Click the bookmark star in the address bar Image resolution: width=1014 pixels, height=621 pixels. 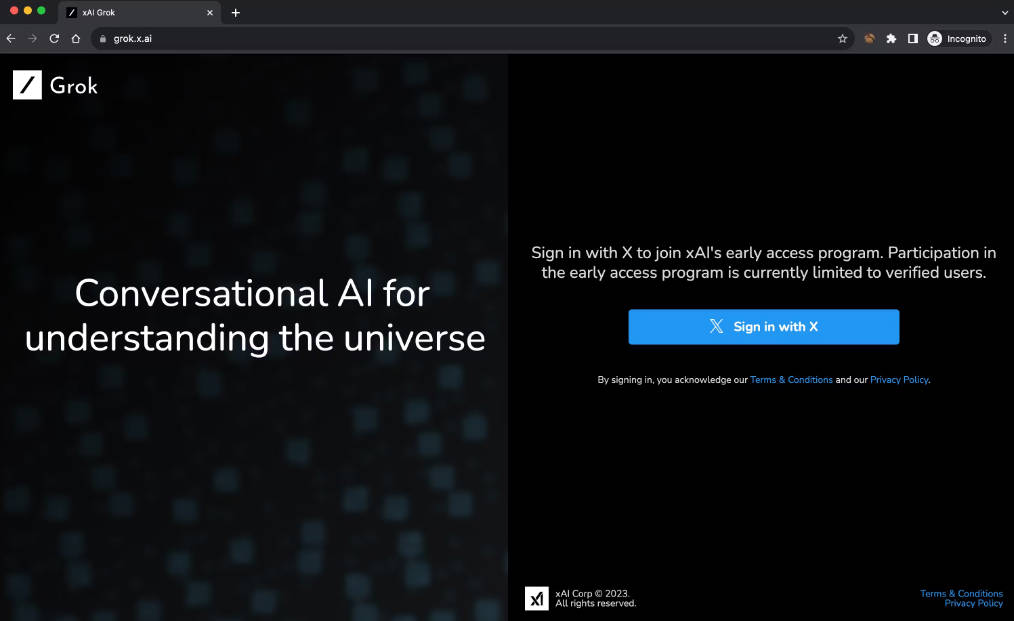[842, 38]
